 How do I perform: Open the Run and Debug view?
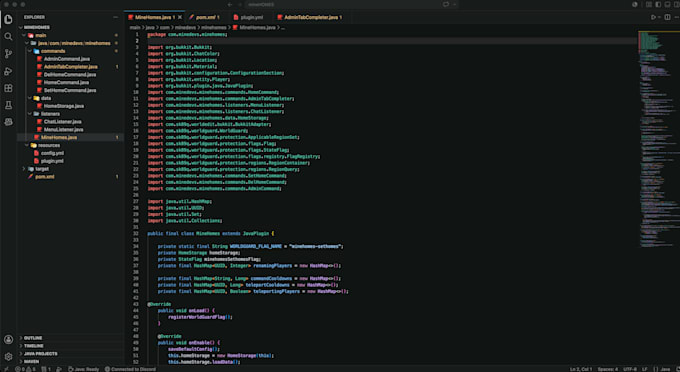[8, 71]
